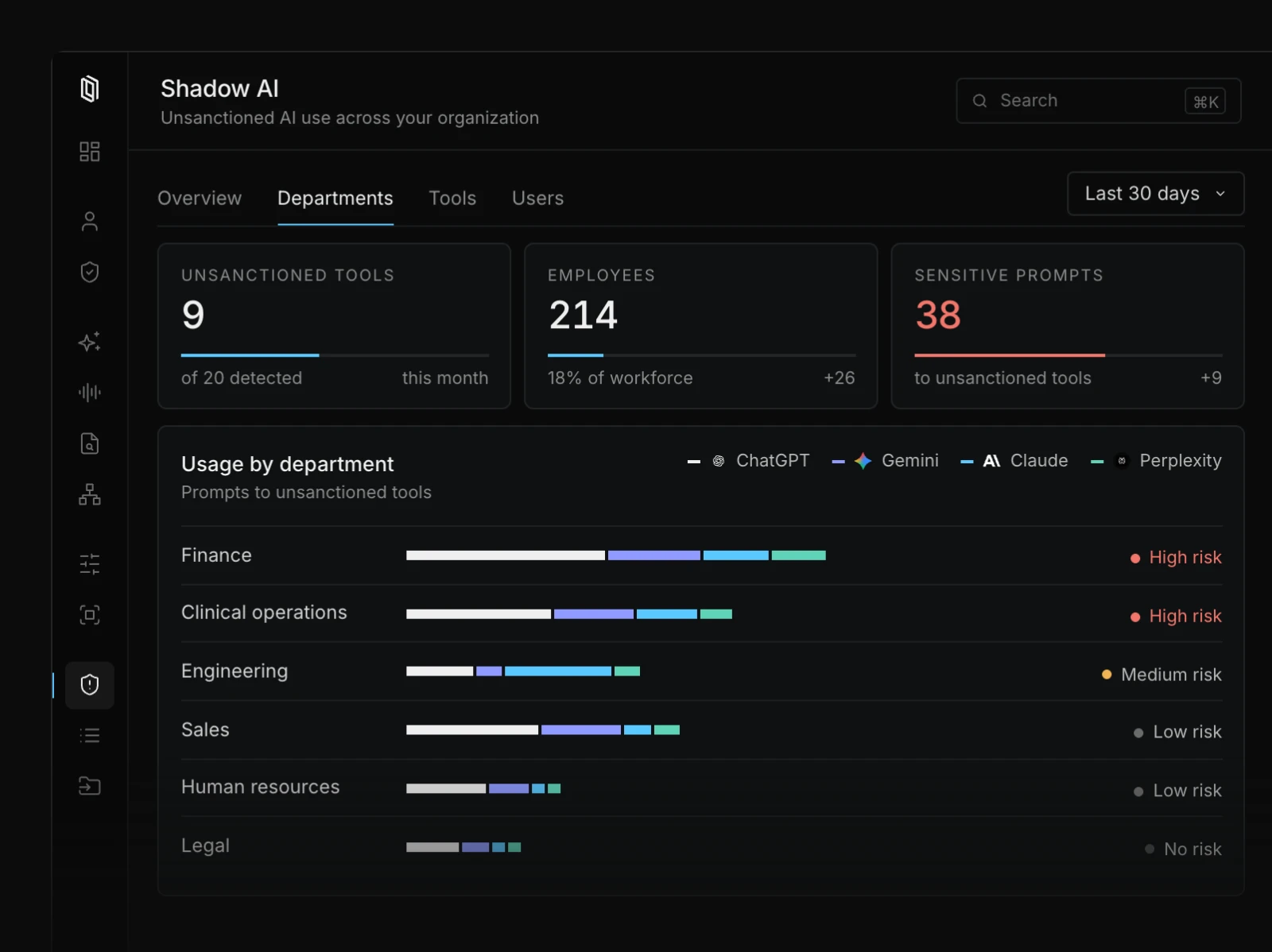Click the Claude legend icon
The width and height of the screenshot is (1272, 952).
(991, 461)
